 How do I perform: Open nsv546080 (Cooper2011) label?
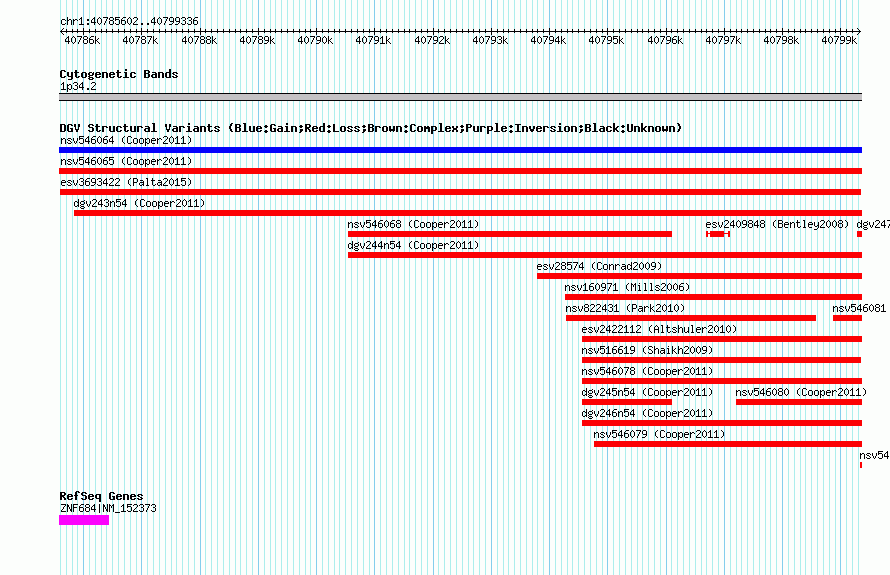tap(801, 392)
